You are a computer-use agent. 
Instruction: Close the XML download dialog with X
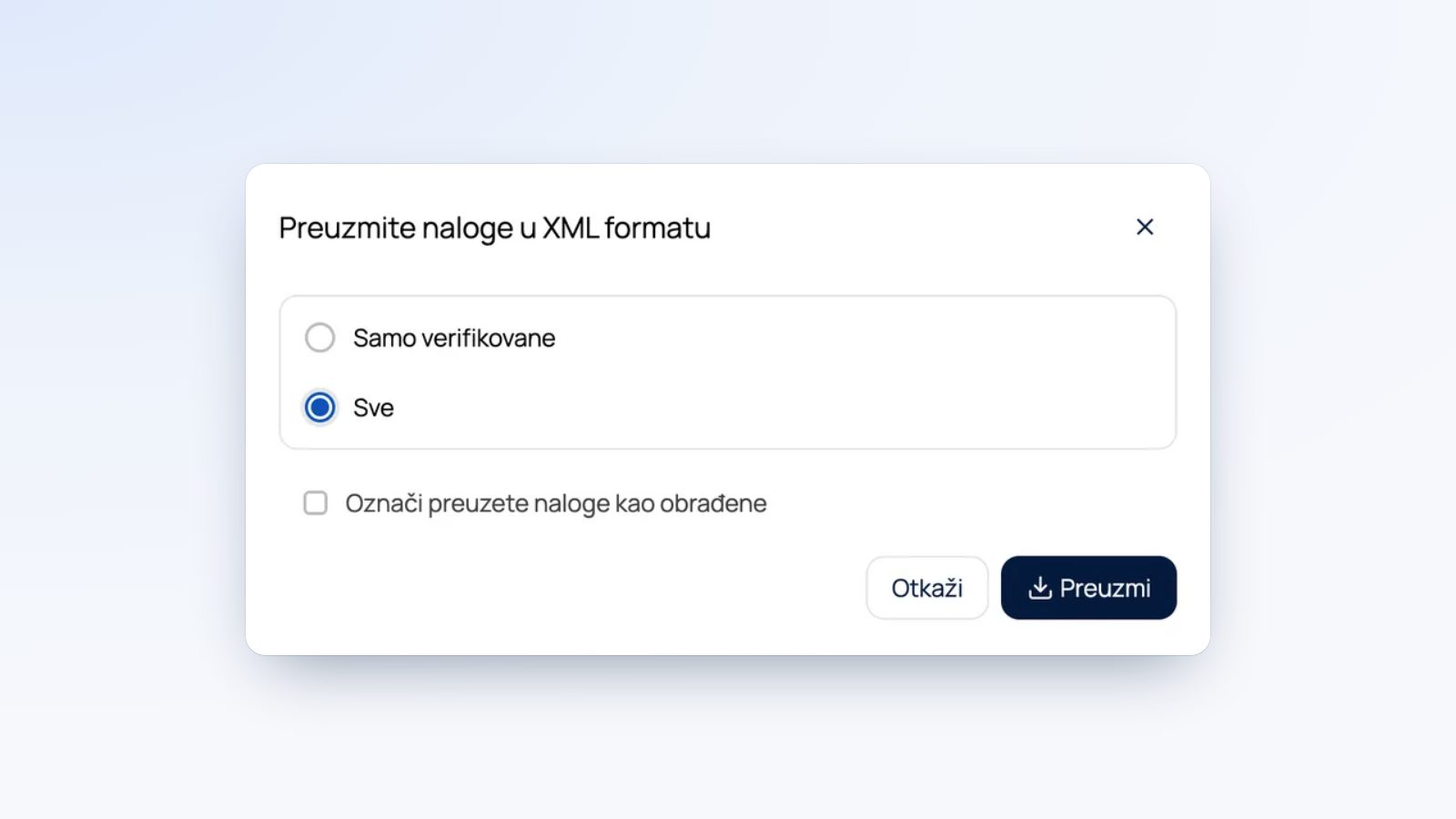click(1145, 227)
